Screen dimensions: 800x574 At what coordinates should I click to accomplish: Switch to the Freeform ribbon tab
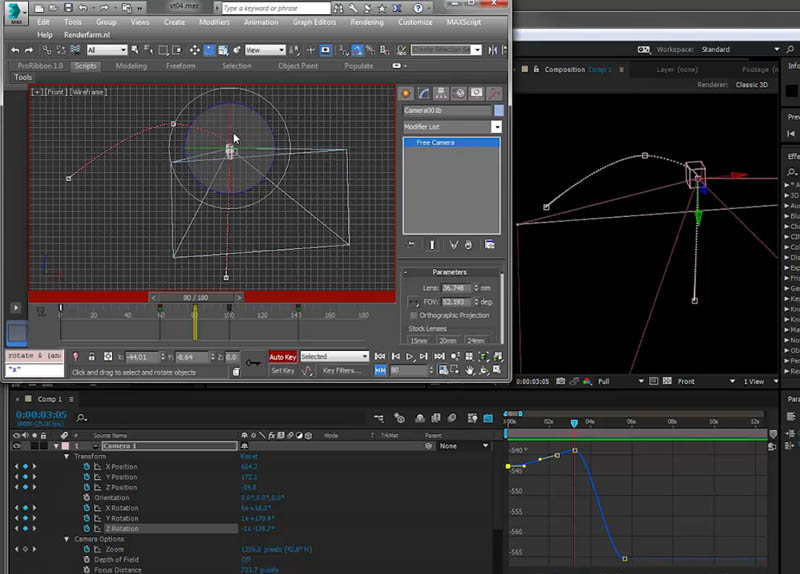pos(180,66)
